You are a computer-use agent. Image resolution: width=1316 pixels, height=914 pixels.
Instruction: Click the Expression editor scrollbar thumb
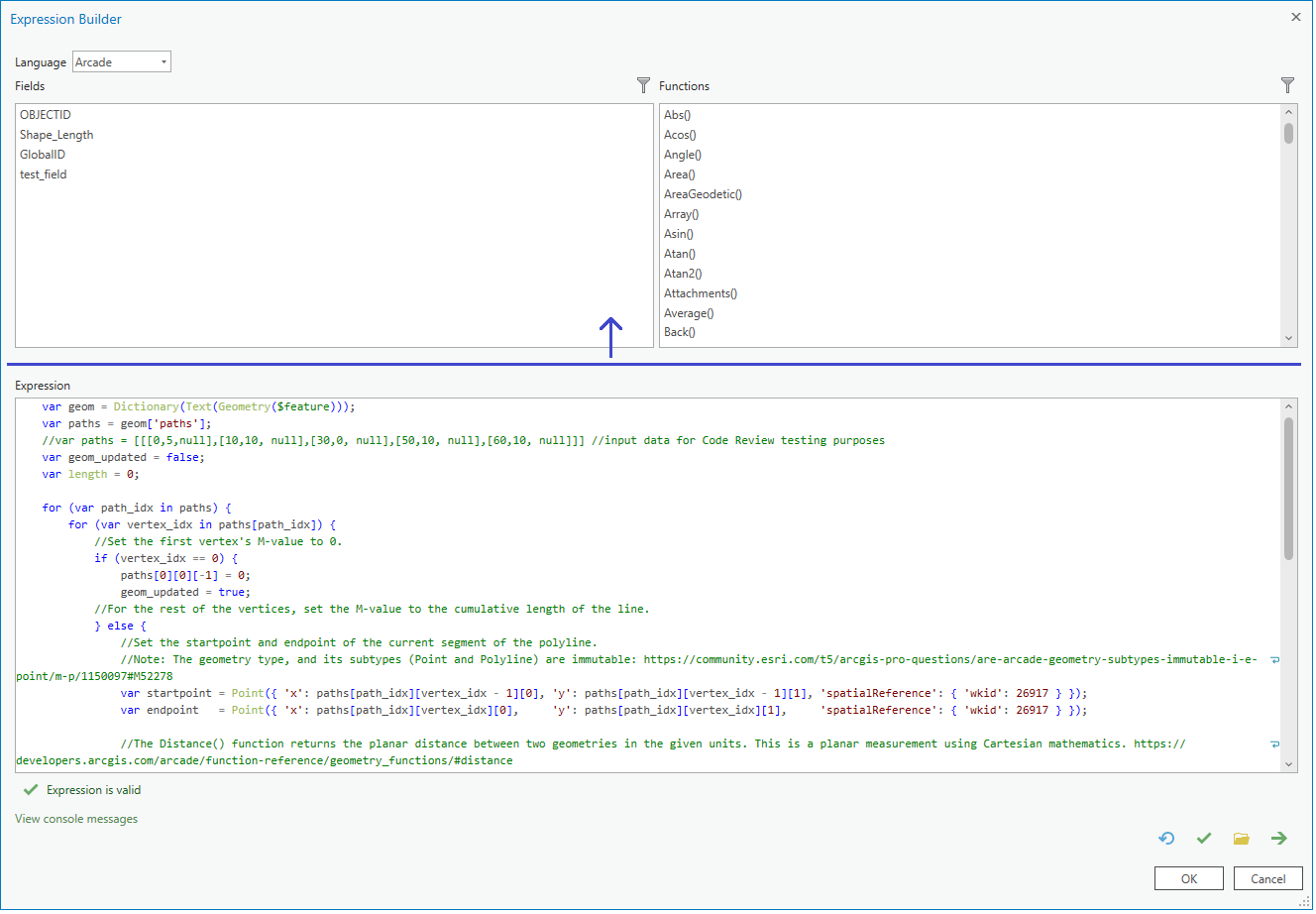[x=1288, y=488]
